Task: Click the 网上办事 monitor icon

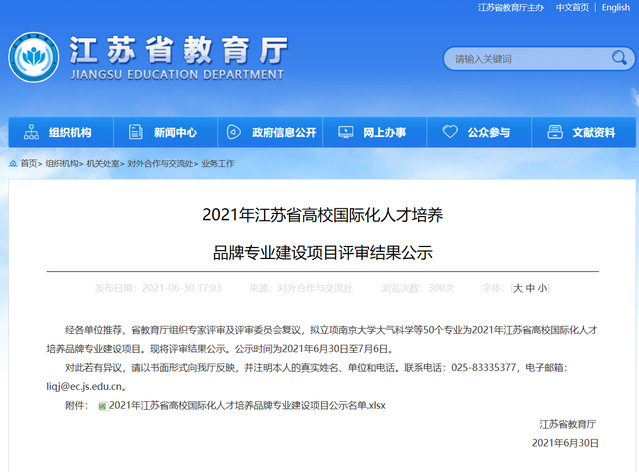Action: coord(345,132)
